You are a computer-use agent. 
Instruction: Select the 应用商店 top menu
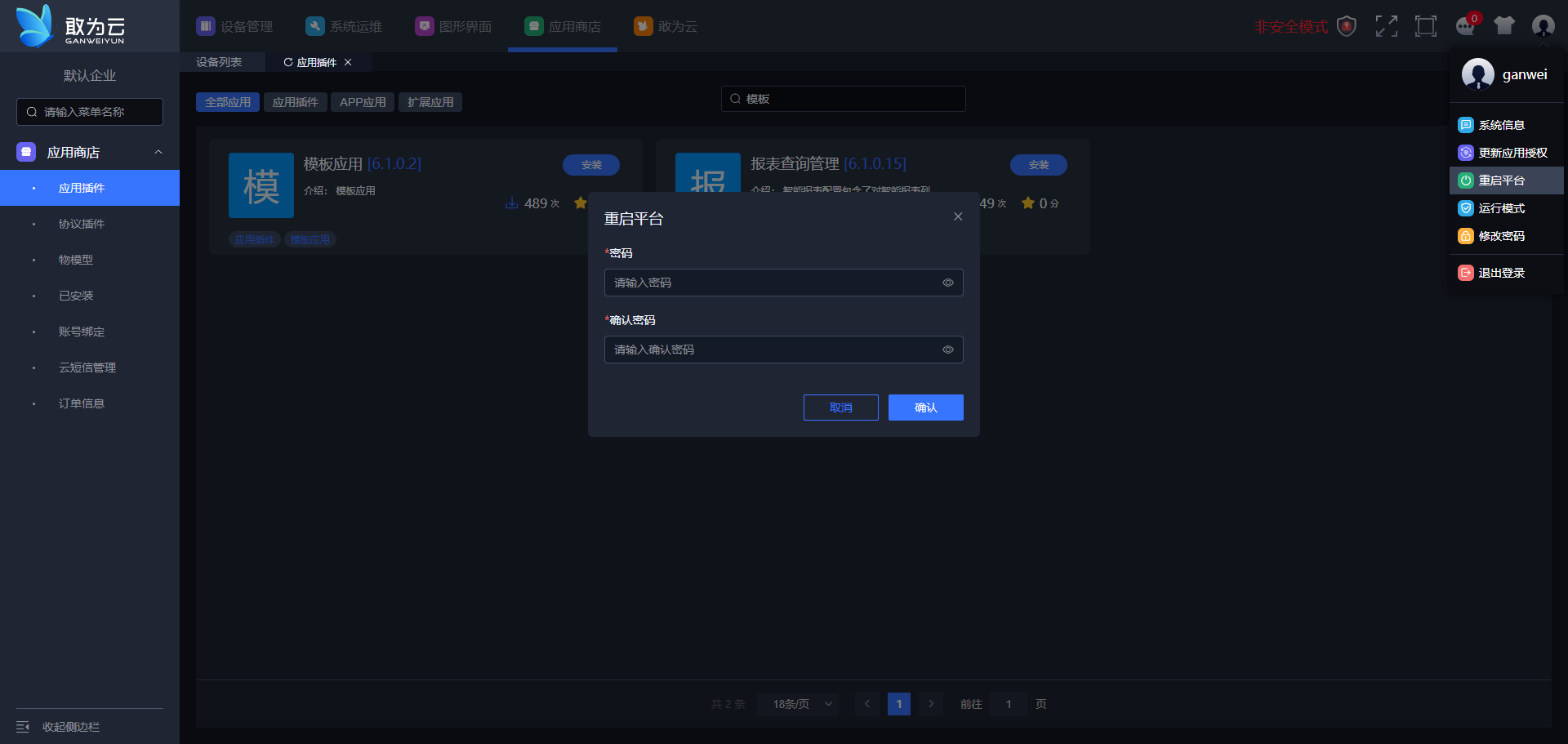pyautogui.click(x=563, y=26)
